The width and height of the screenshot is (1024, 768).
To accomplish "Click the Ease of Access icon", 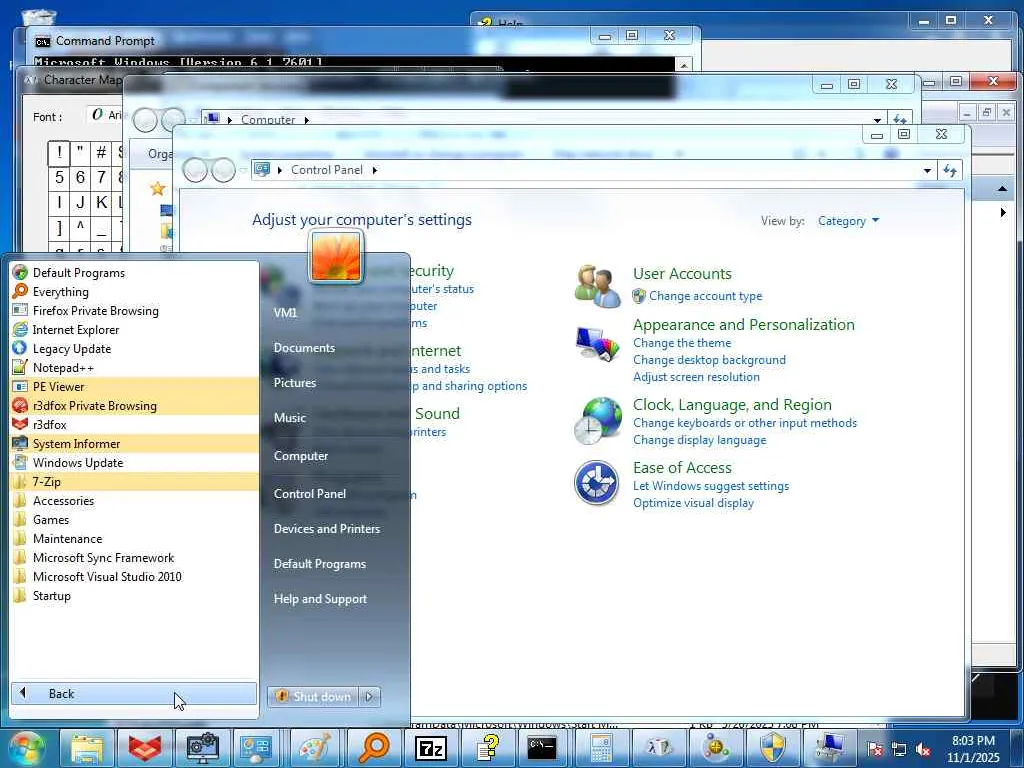I will click(x=597, y=483).
